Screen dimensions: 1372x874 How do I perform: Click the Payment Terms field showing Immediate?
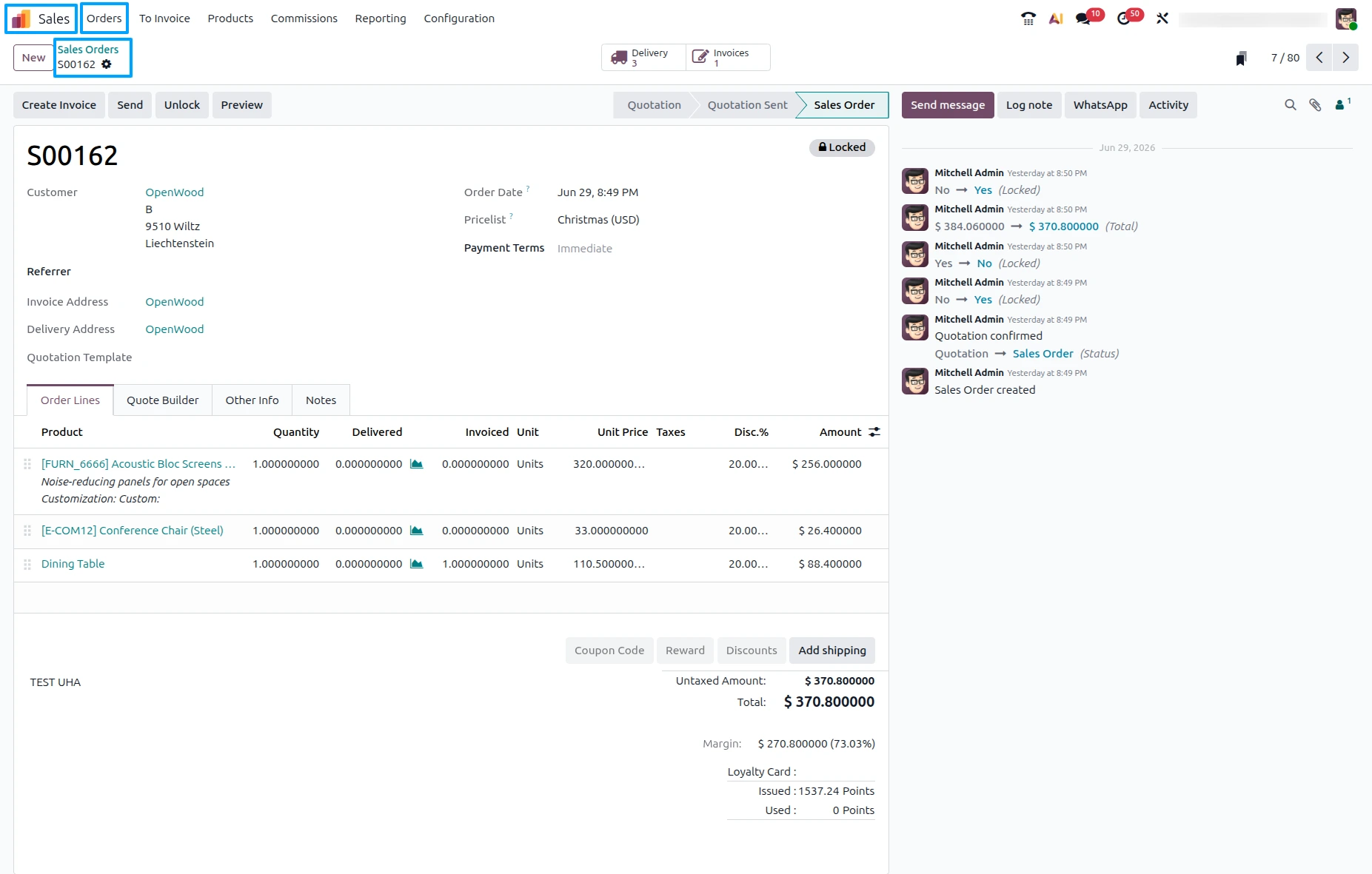pos(585,249)
